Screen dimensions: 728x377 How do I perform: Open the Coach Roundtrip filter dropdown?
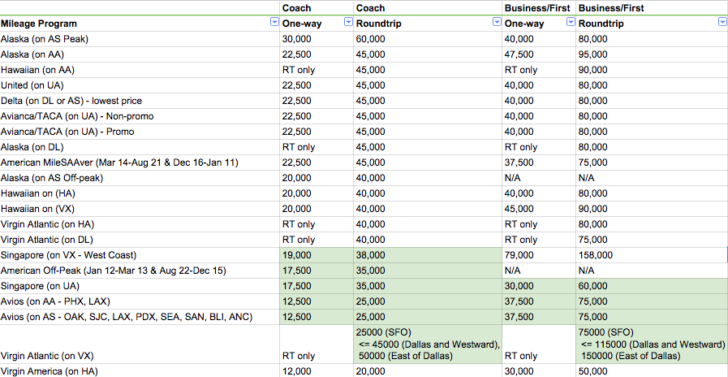click(497, 23)
